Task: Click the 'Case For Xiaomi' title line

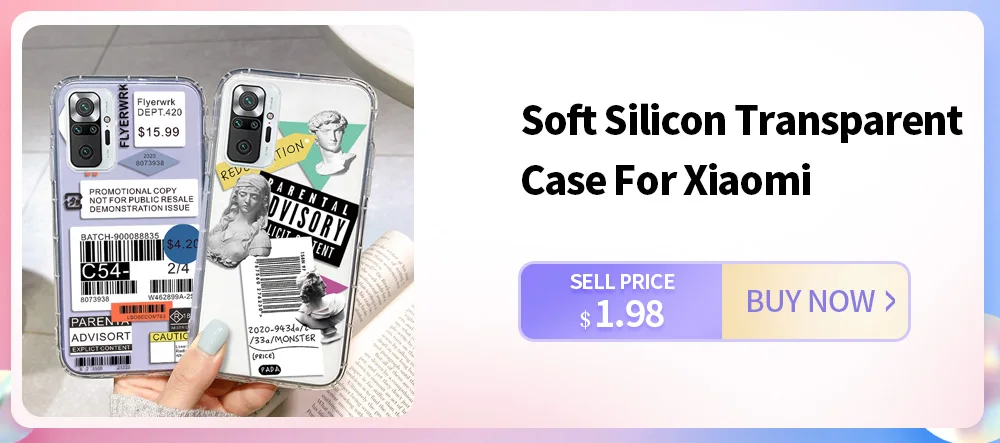Action: click(666, 180)
